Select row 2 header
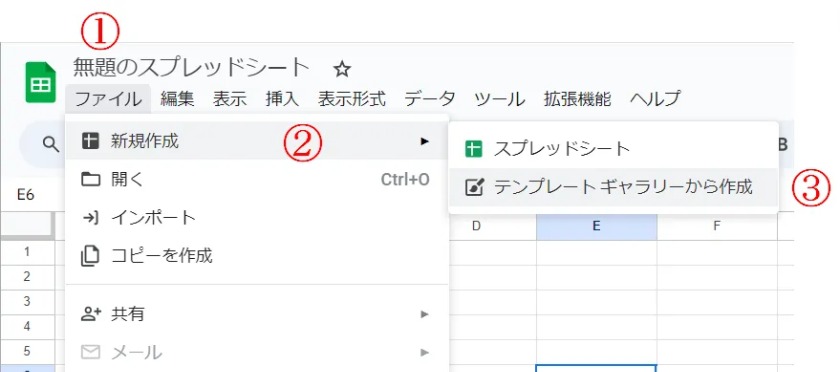 coord(27,277)
